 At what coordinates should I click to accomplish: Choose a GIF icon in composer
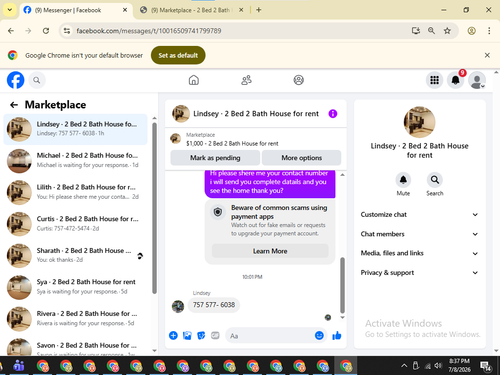[x=215, y=335]
